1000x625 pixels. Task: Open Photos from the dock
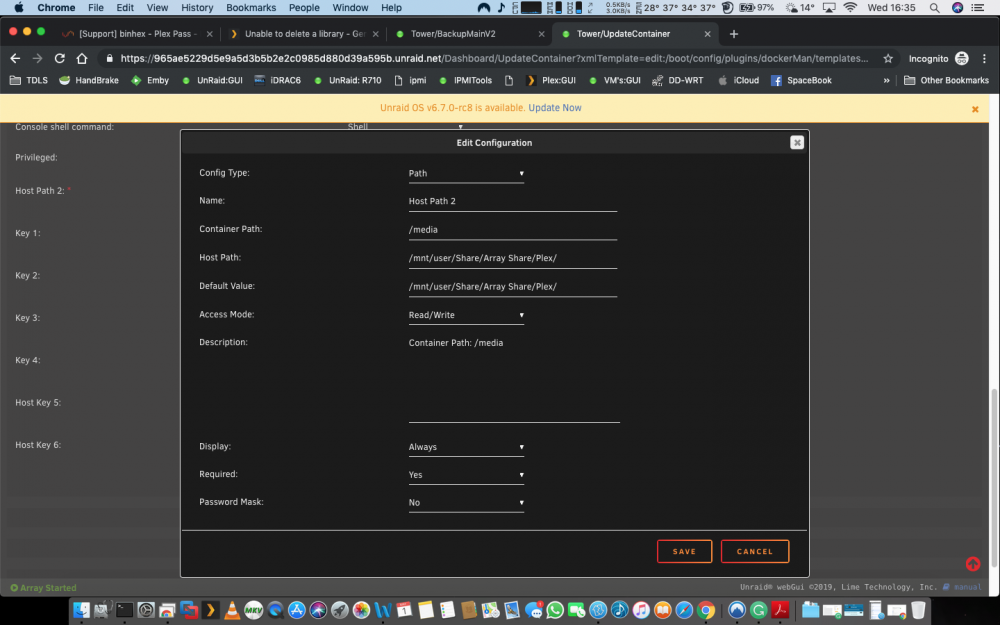(361, 610)
